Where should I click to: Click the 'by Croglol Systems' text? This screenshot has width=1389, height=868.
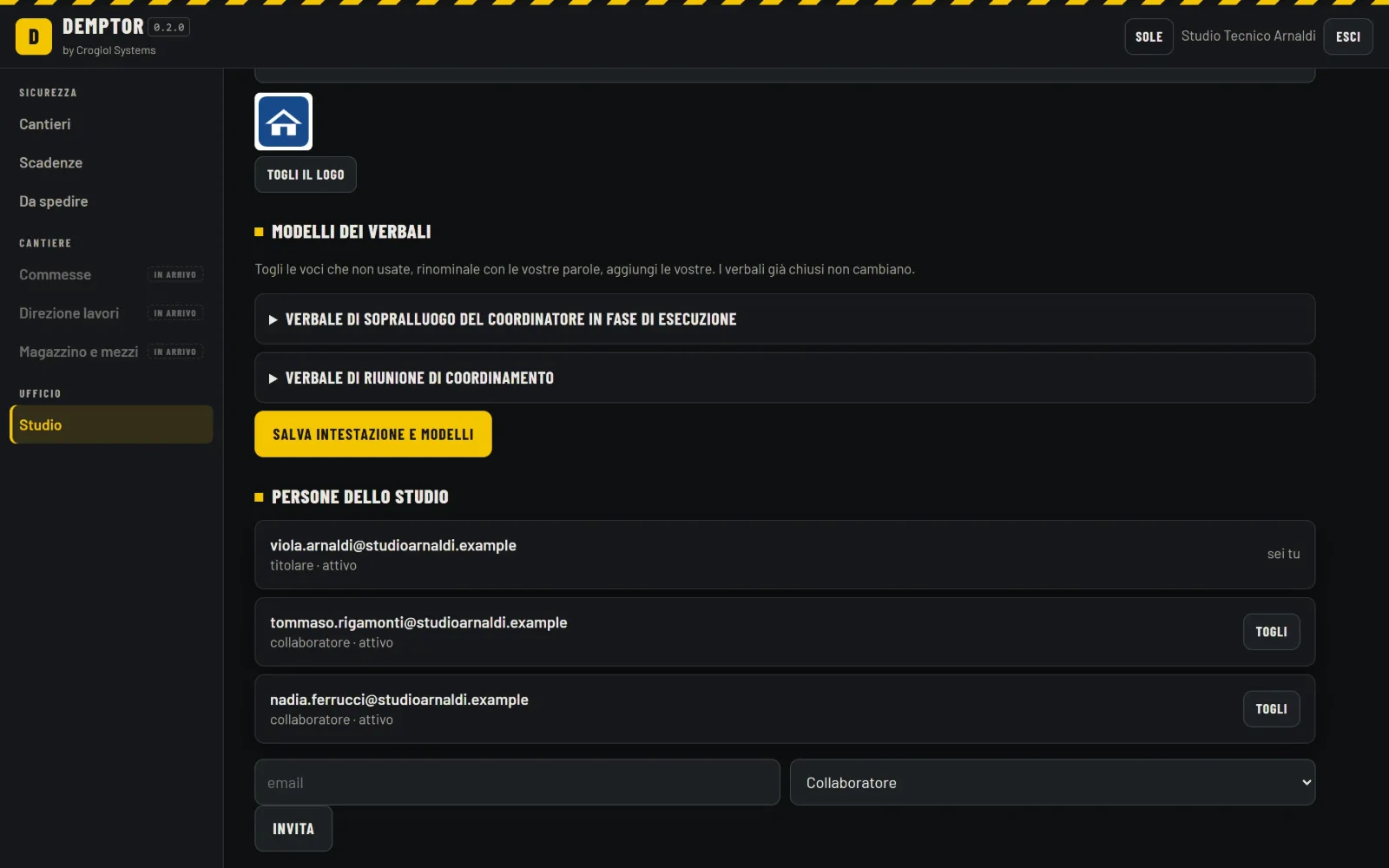[x=109, y=50]
